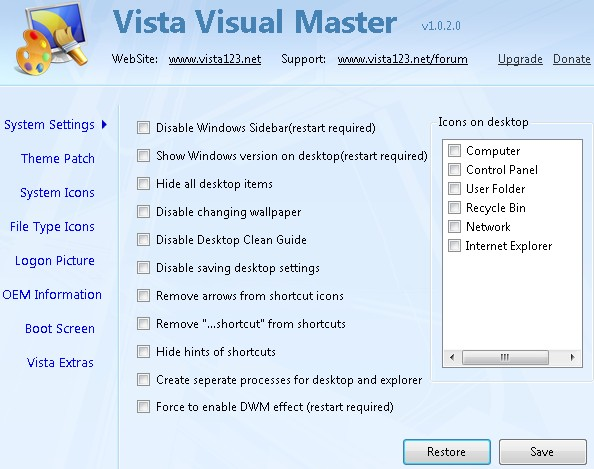This screenshot has height=469, width=594.
Task: Enable separate processes for desktop and explorer
Action: (x=143, y=380)
